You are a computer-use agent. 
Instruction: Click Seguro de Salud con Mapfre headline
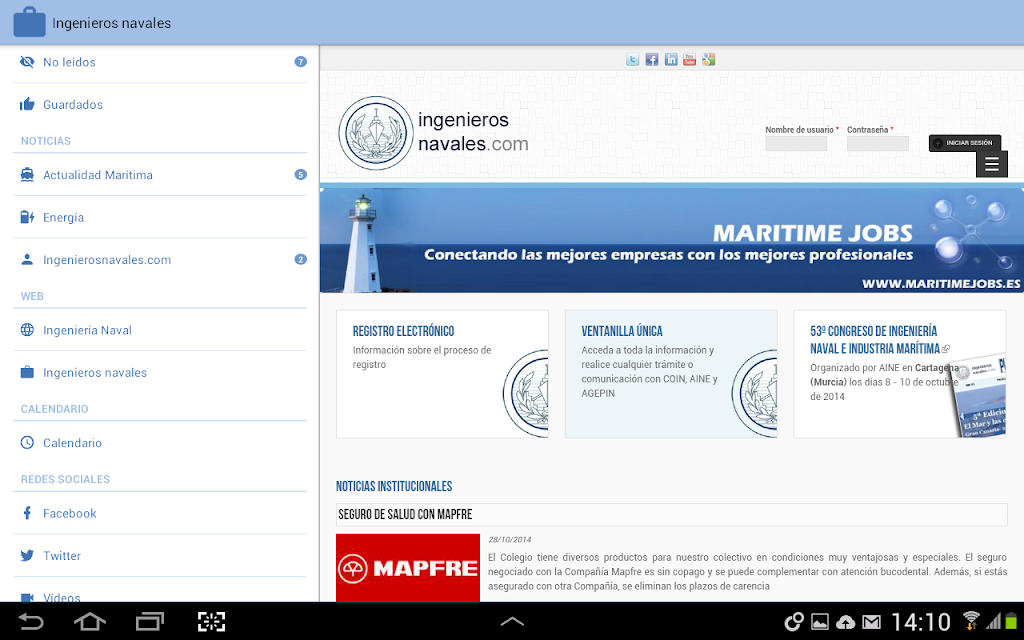[405, 515]
